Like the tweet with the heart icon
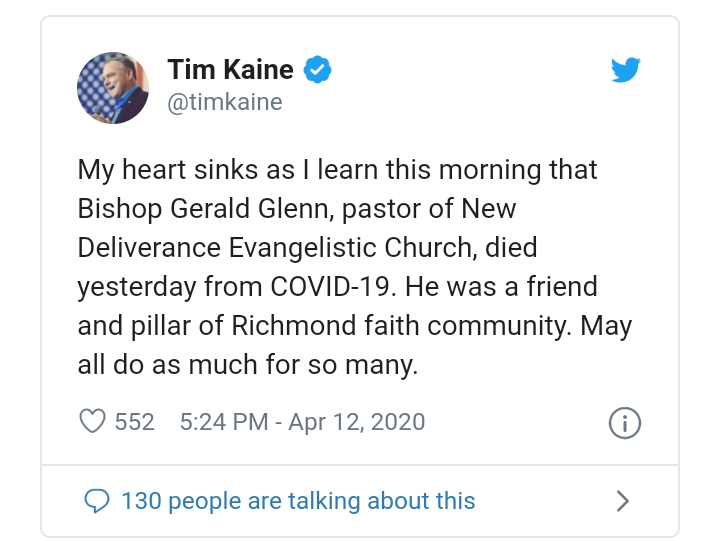The height and width of the screenshot is (541, 720). point(92,422)
